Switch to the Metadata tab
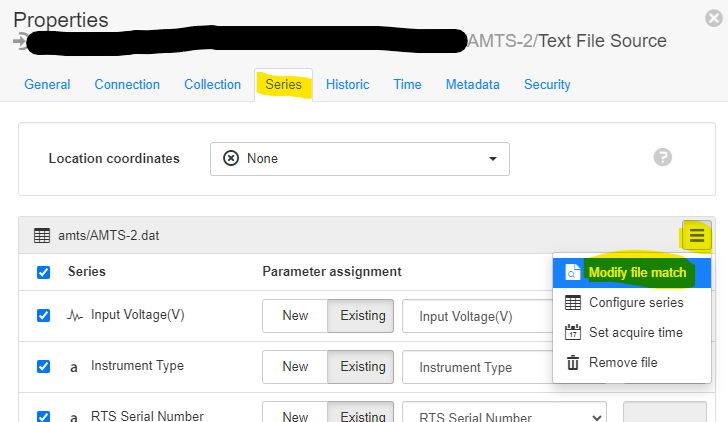The image size is (728, 422). [x=472, y=85]
